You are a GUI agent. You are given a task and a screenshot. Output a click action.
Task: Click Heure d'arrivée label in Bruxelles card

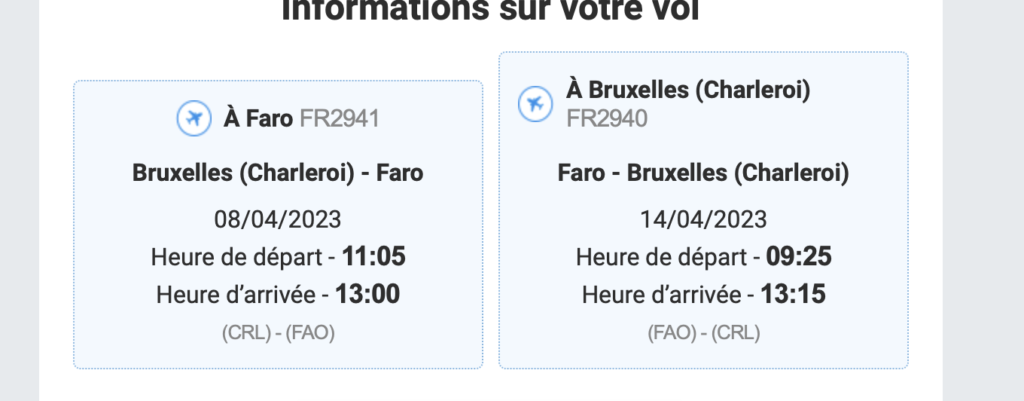662,295
